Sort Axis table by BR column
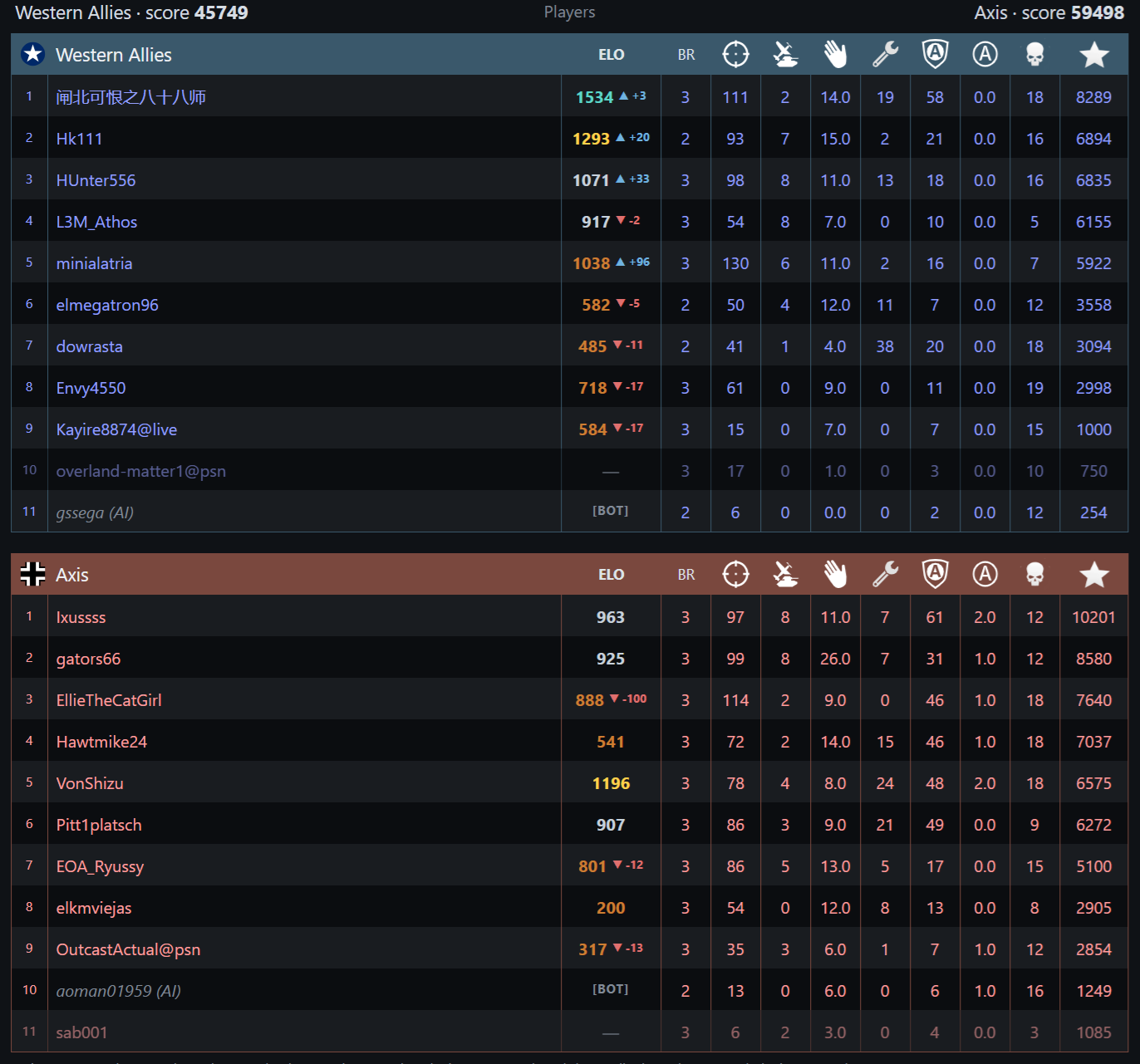The image size is (1140, 1064). (685, 575)
